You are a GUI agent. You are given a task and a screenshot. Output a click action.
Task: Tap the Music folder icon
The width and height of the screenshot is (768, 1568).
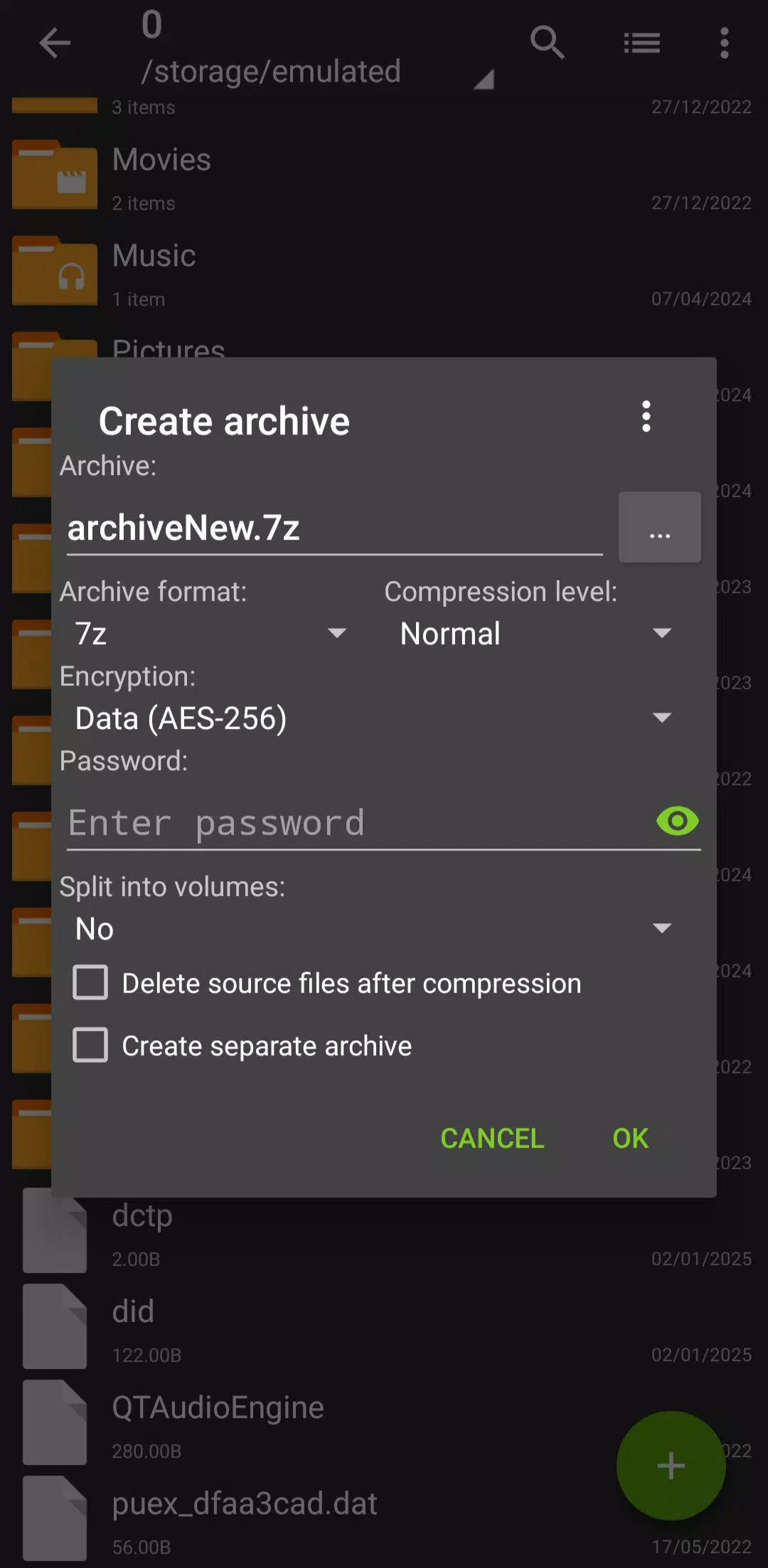(55, 272)
